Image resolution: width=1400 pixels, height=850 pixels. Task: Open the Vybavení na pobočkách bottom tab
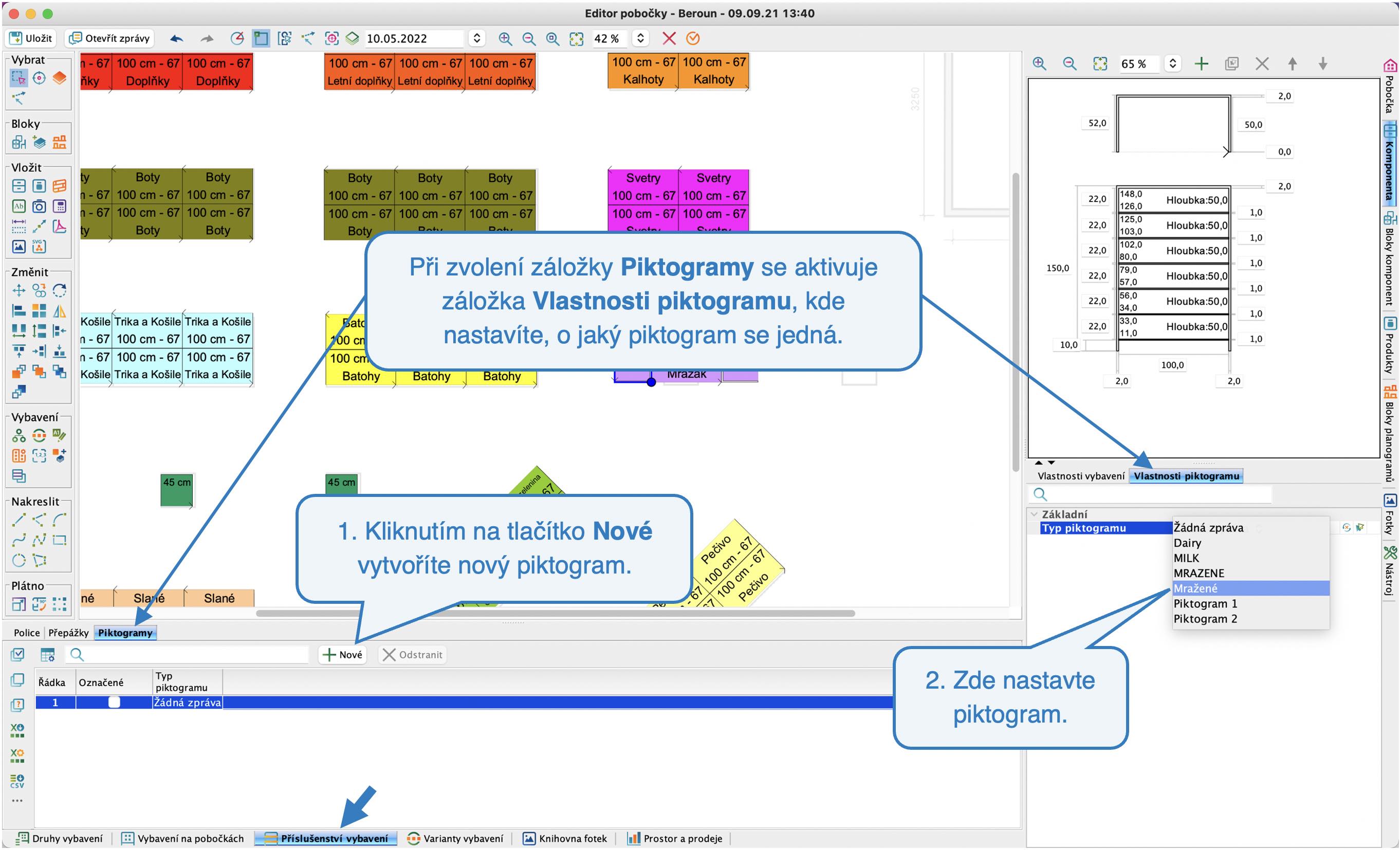tap(183, 838)
